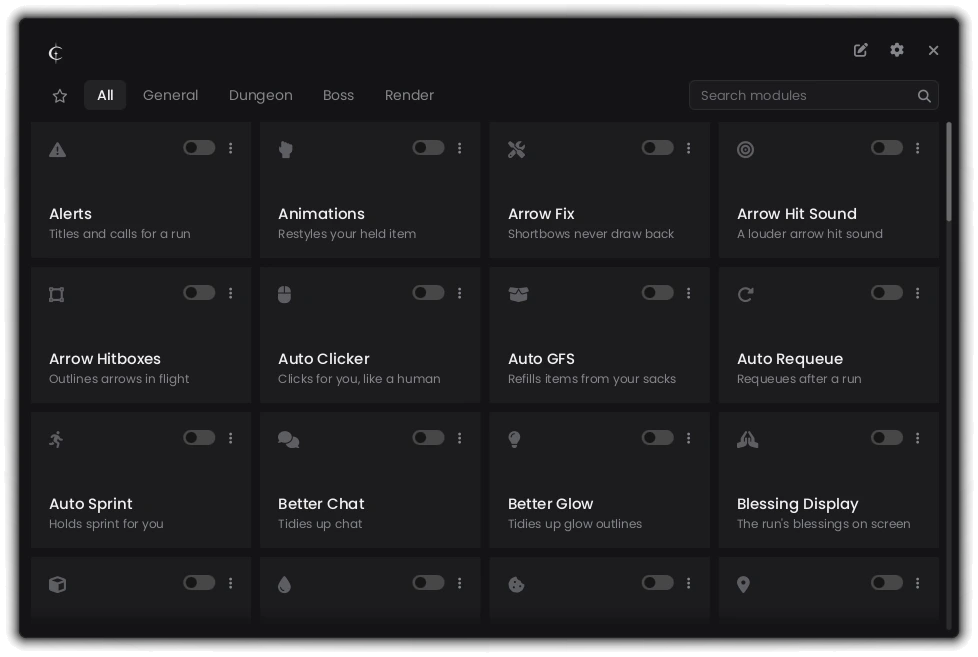Viewport: 978px width, 657px height.
Task: Click the Alerts warning triangle icon
Action: tap(57, 150)
